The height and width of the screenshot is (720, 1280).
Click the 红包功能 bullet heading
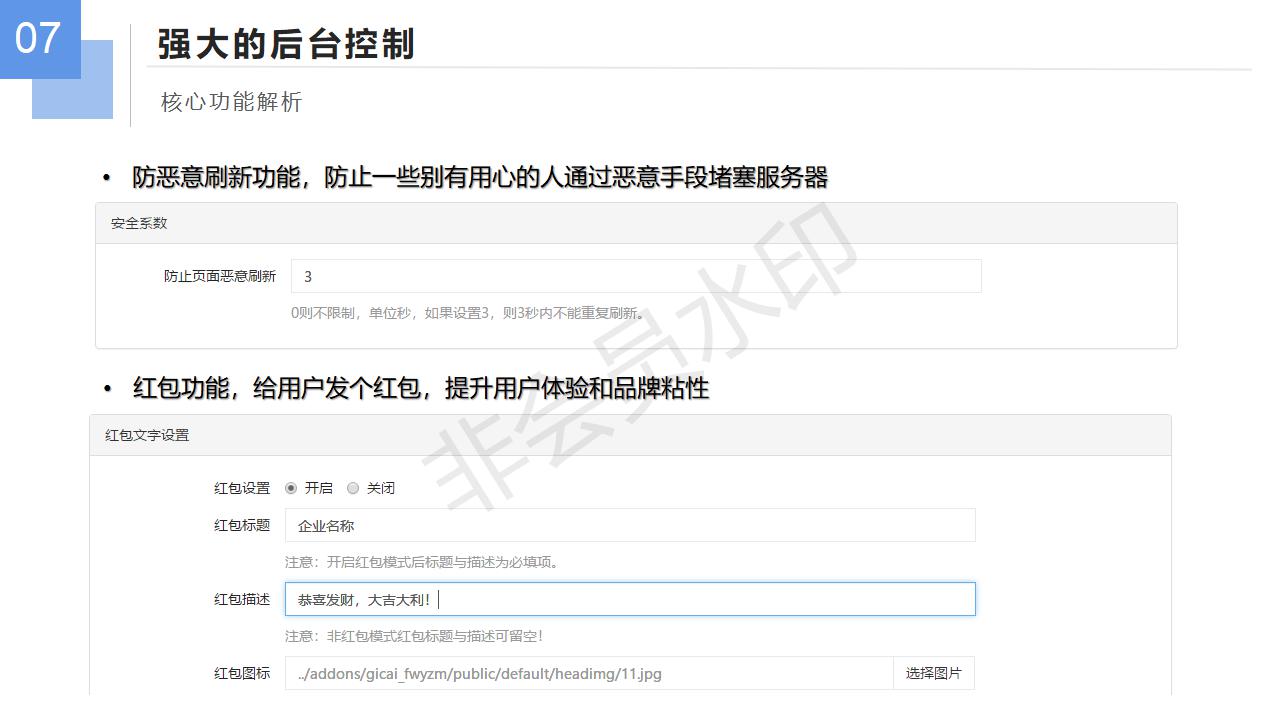[421, 388]
